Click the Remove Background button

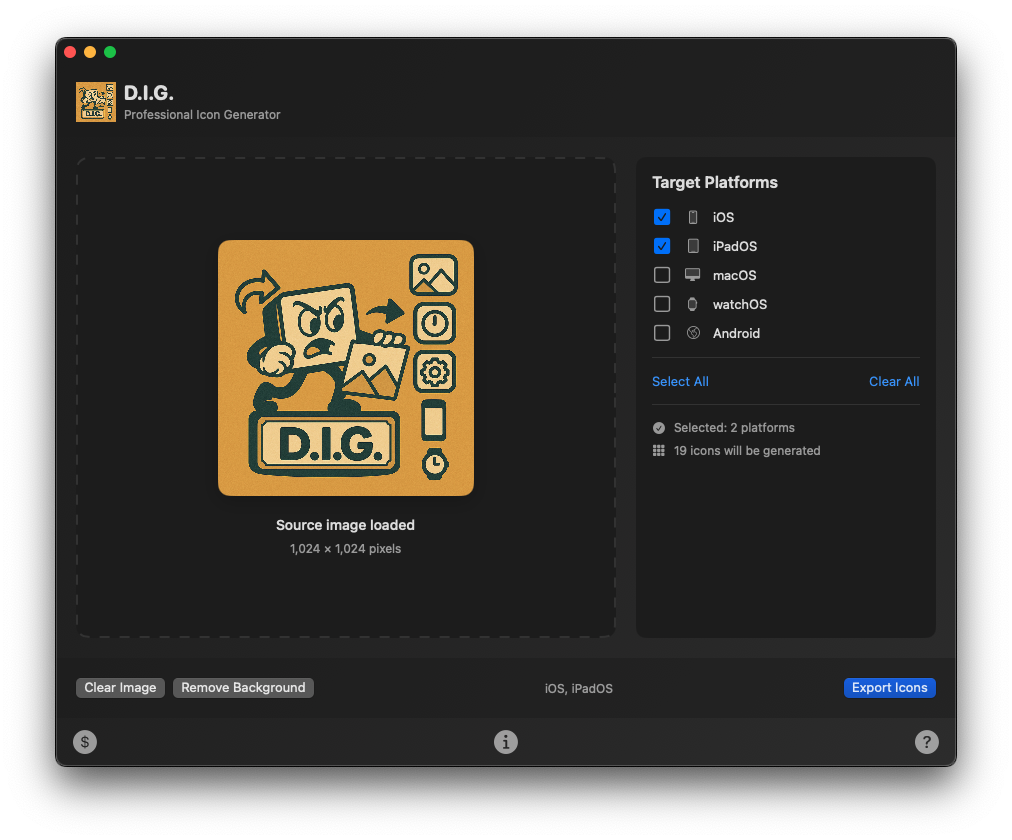click(x=243, y=688)
